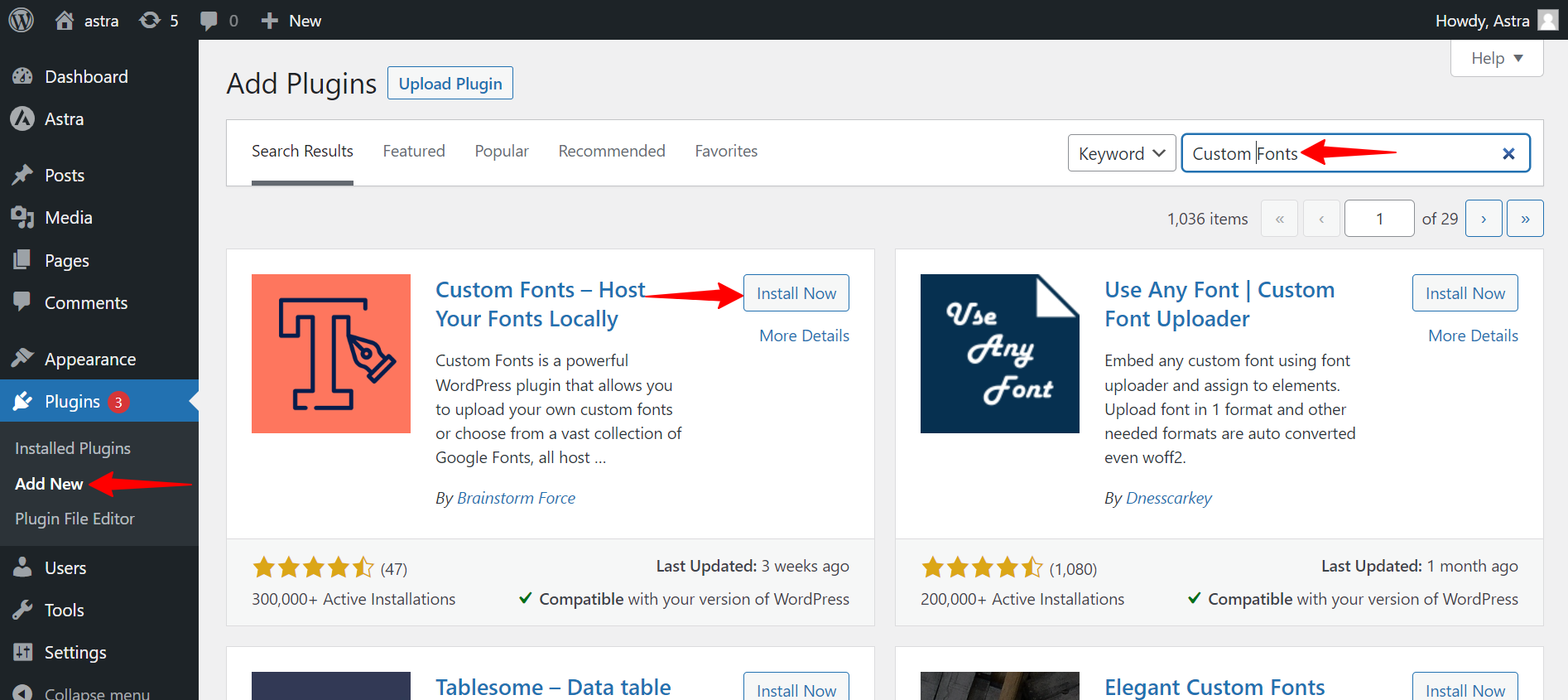Expand the Help dropdown panel
This screenshot has width=1568, height=700.
coord(1497,58)
